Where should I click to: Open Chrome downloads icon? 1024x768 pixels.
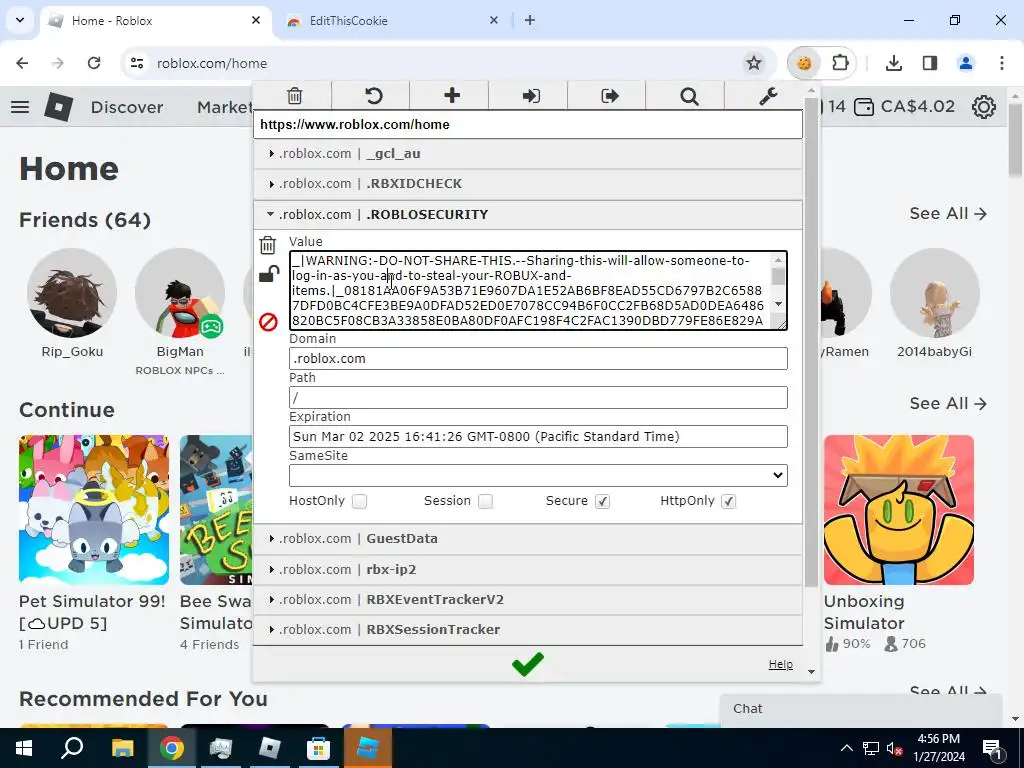894,63
